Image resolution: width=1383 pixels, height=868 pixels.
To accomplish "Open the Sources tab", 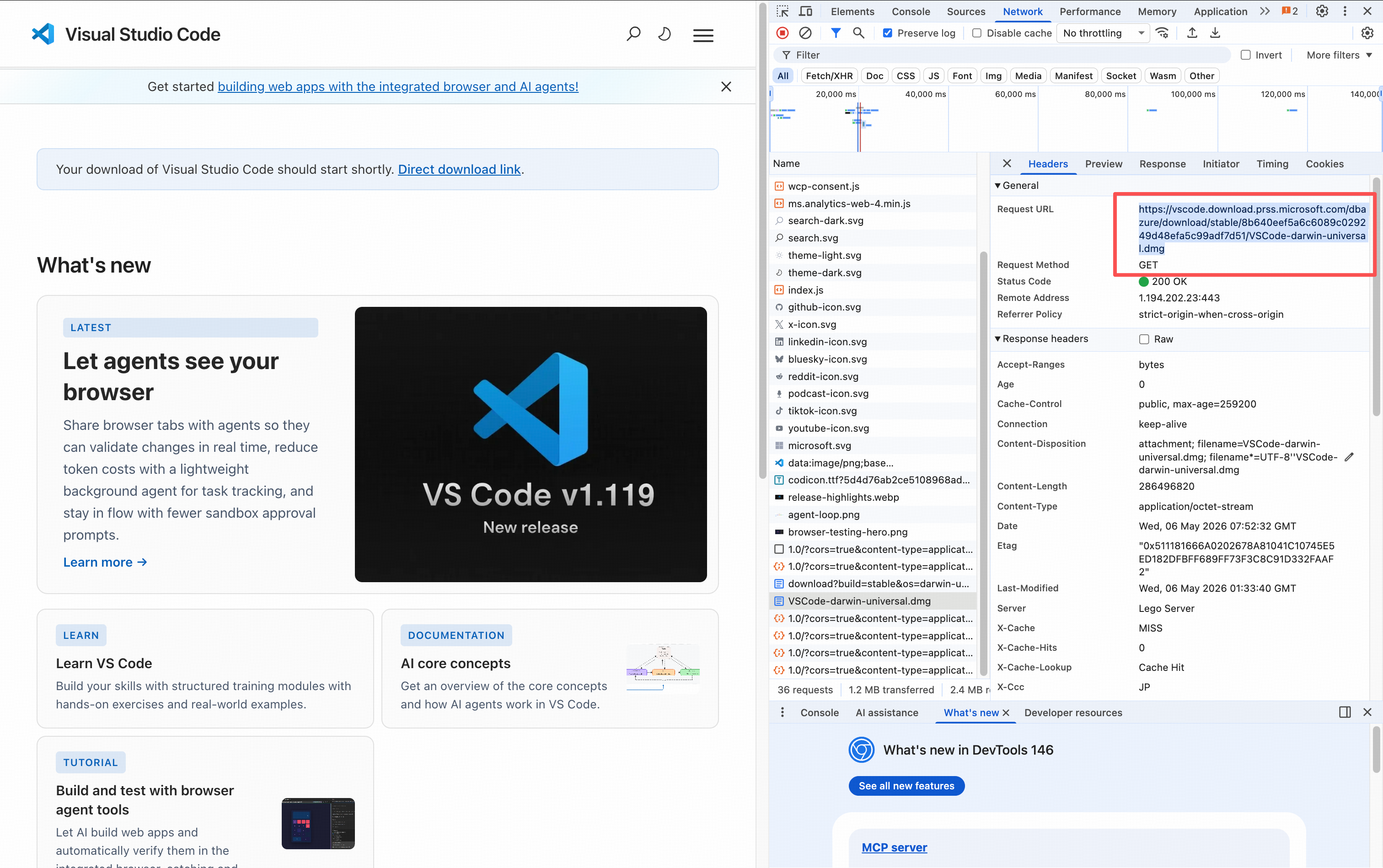I will pyautogui.click(x=965, y=11).
